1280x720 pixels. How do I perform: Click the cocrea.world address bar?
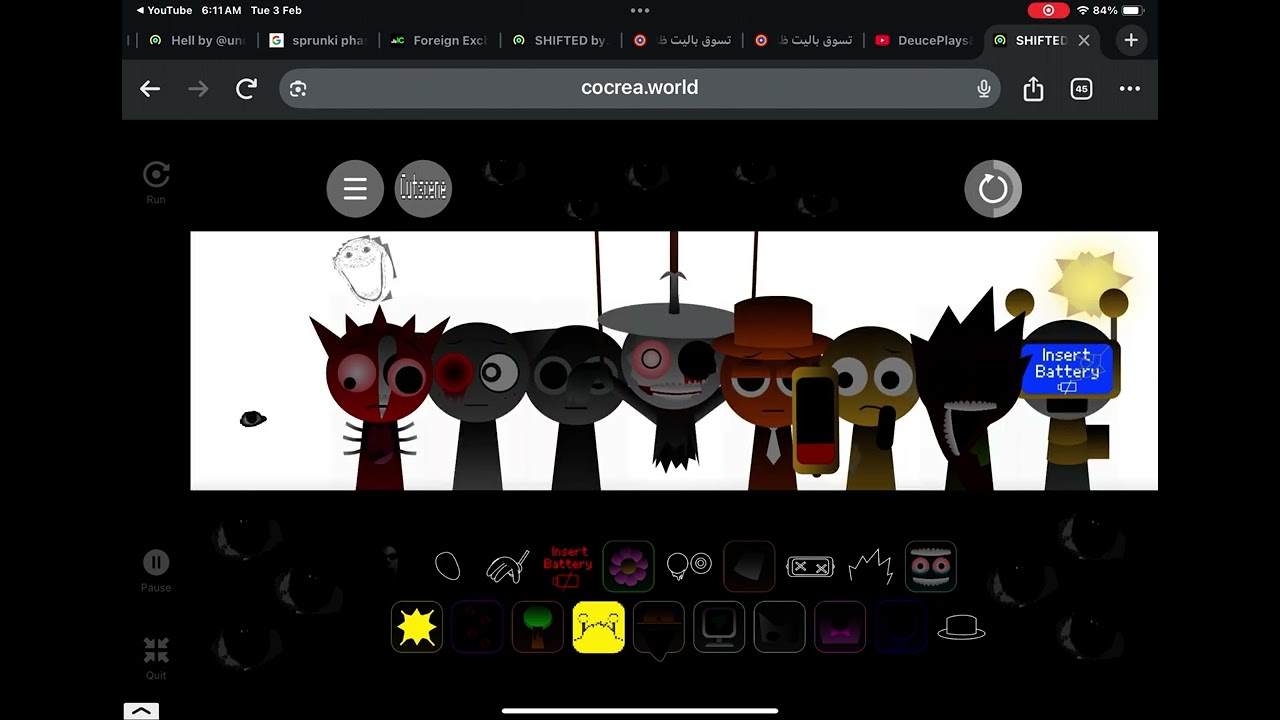click(x=640, y=88)
